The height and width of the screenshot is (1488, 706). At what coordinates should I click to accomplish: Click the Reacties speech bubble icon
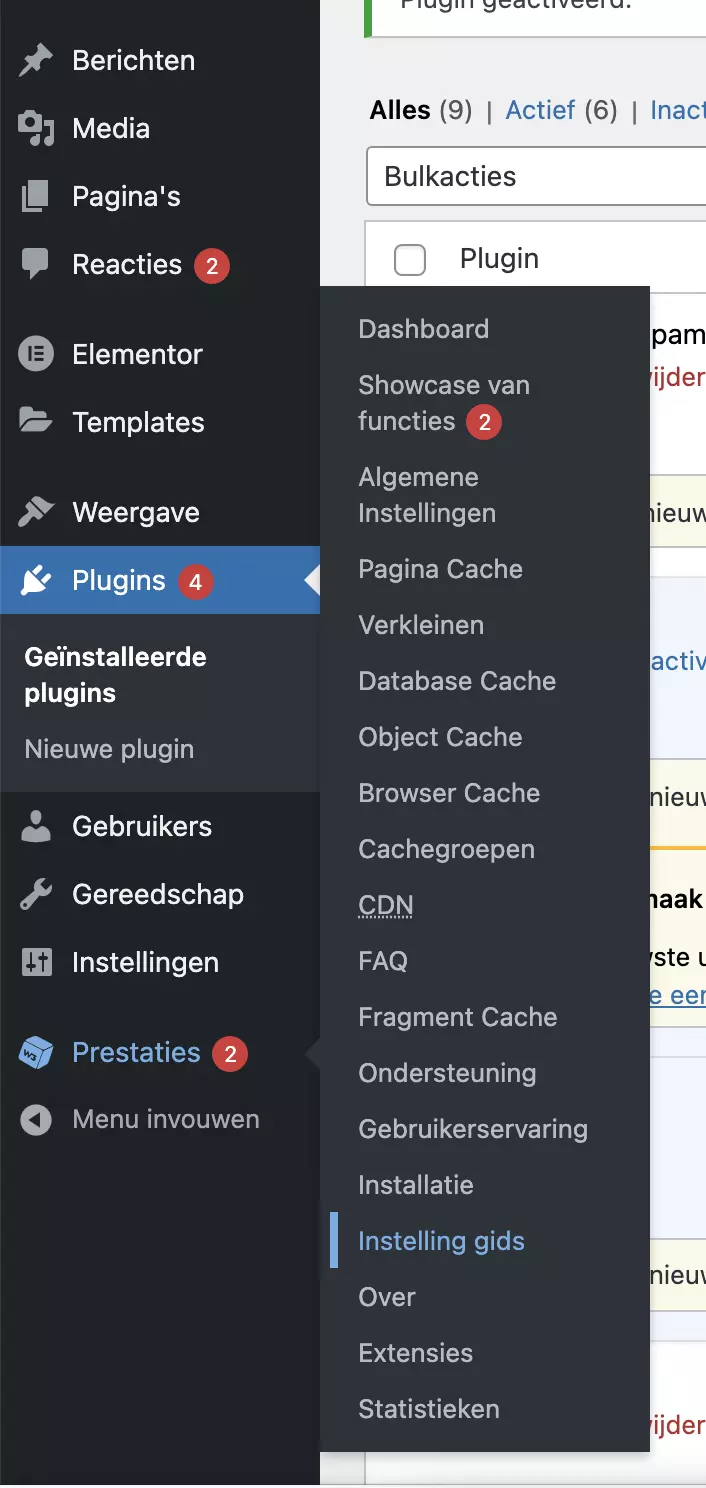click(36, 265)
